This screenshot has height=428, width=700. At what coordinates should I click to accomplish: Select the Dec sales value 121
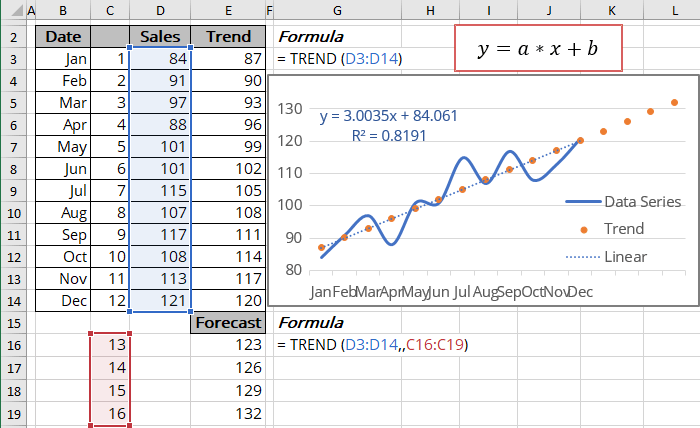[x=160, y=301]
